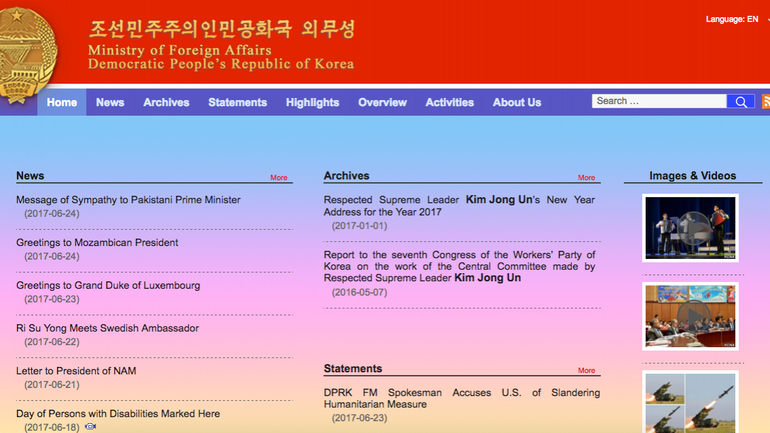
Task: Open the Highlights menu item
Action: (x=312, y=102)
